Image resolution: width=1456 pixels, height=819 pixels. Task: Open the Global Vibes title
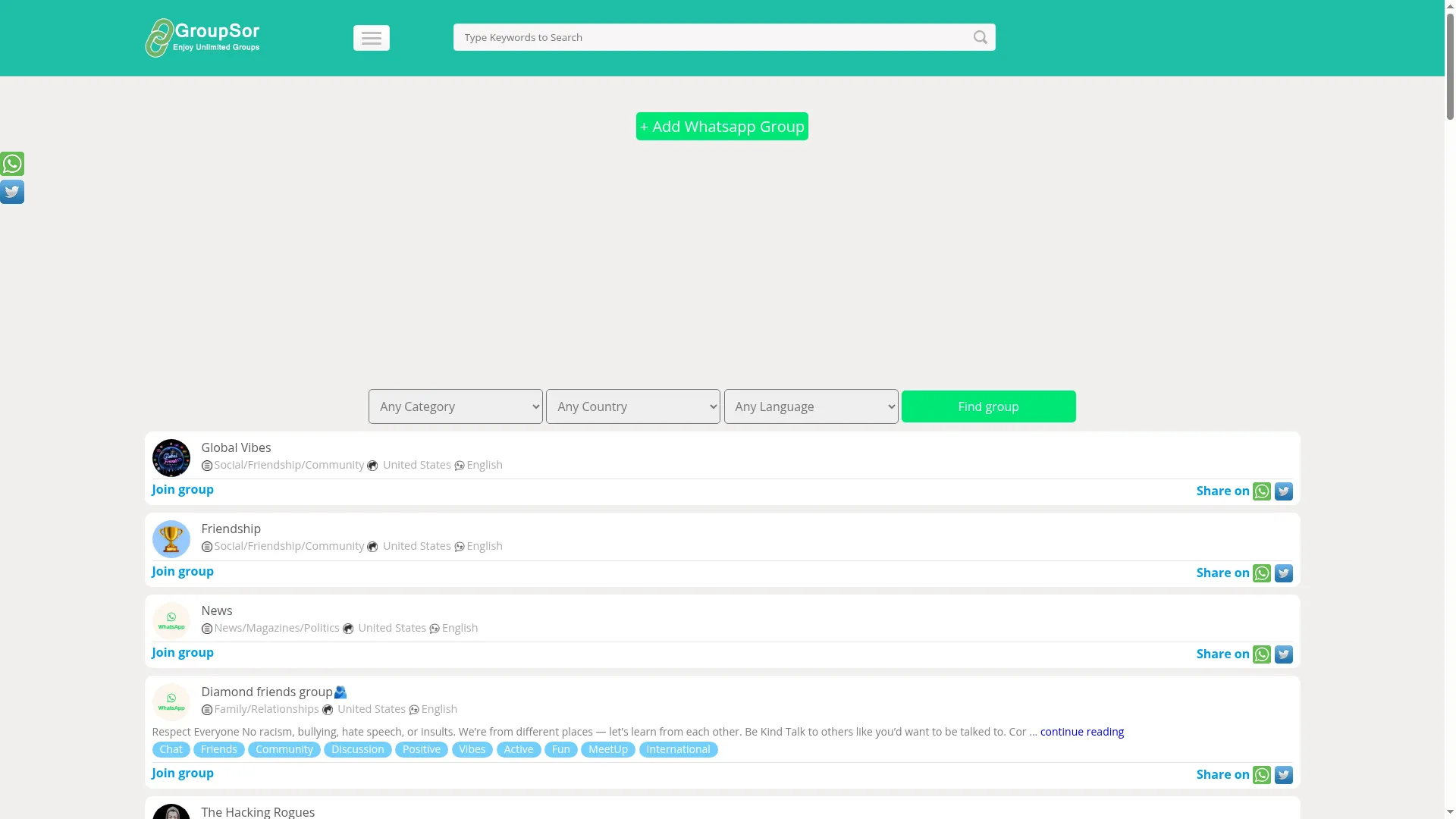(236, 447)
